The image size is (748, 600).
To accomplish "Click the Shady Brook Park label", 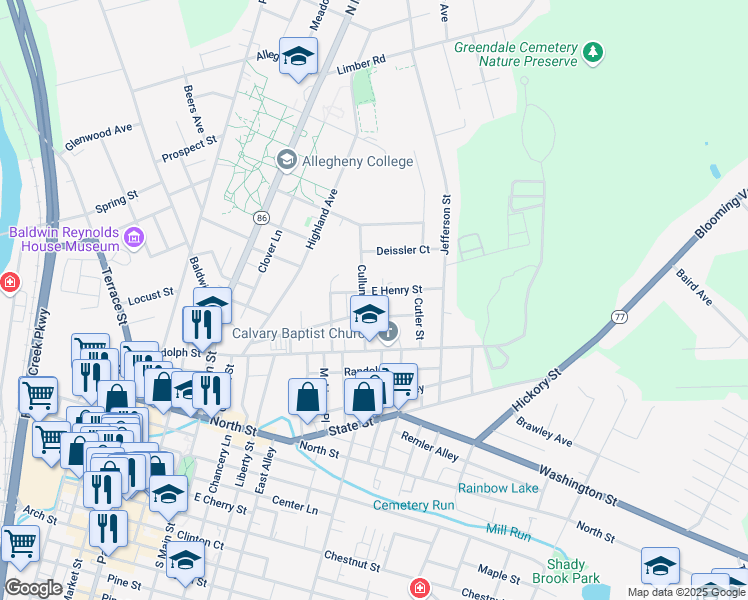I will pyautogui.click(x=566, y=571).
